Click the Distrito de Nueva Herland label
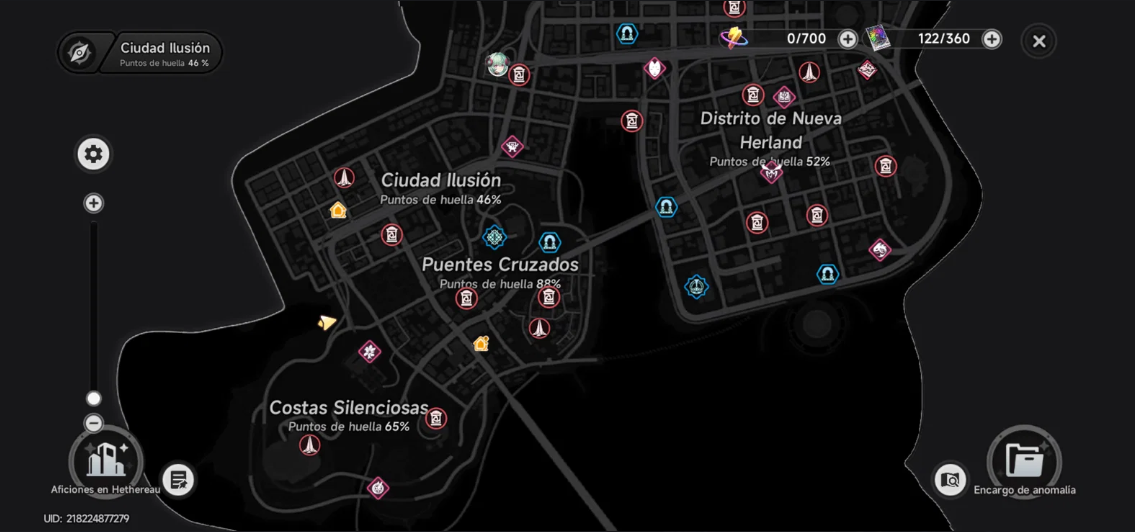 (771, 130)
